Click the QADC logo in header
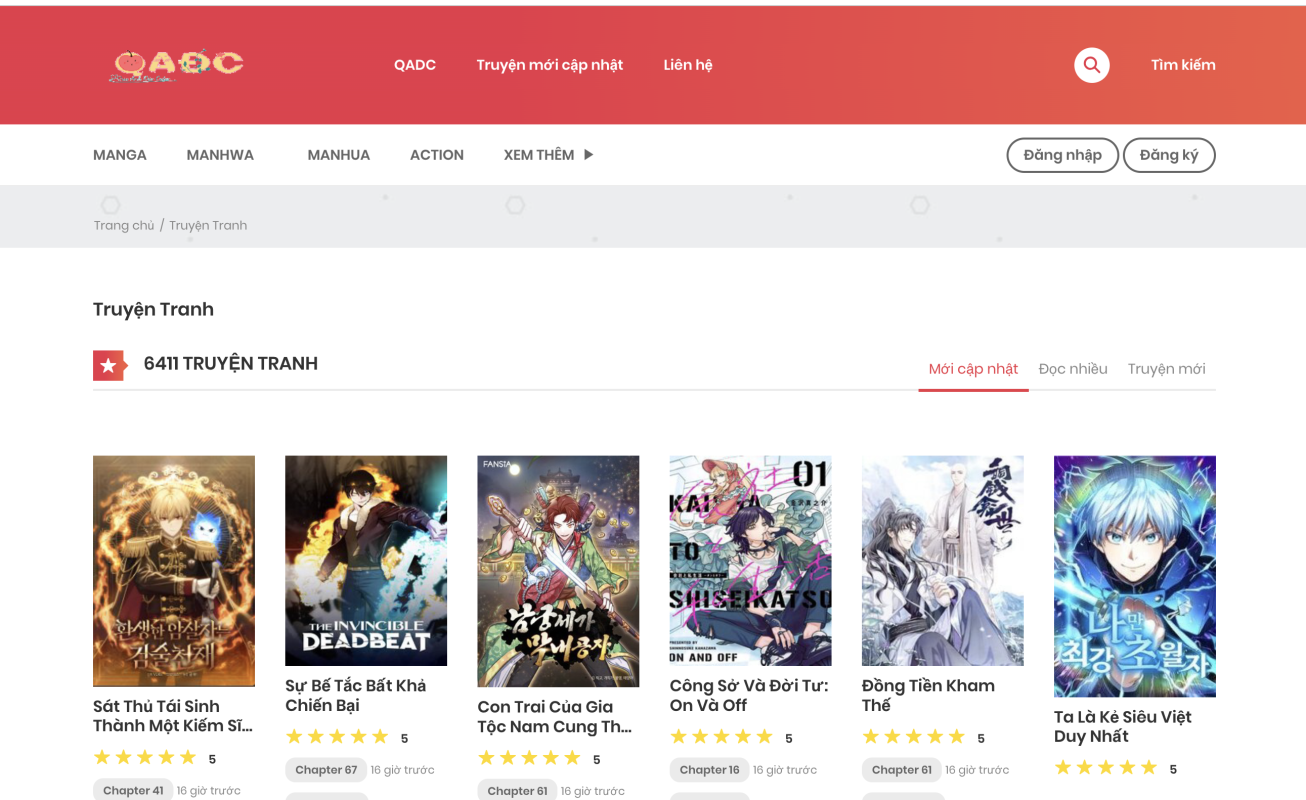The image size is (1306, 800). coord(176,65)
